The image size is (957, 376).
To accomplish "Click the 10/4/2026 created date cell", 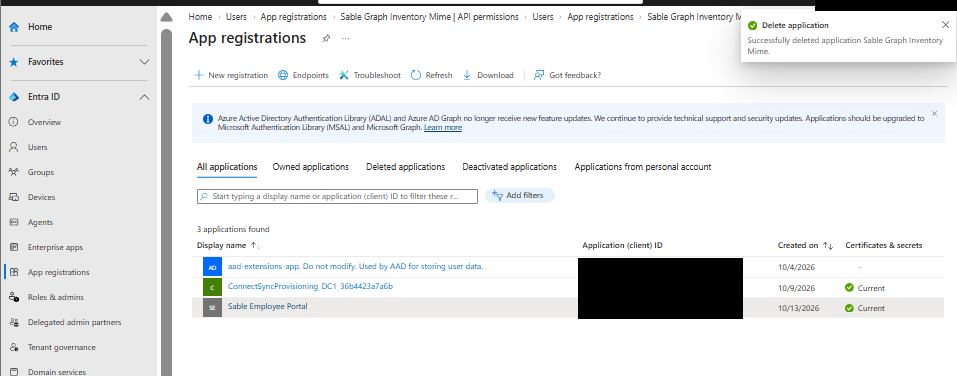I will [796, 267].
